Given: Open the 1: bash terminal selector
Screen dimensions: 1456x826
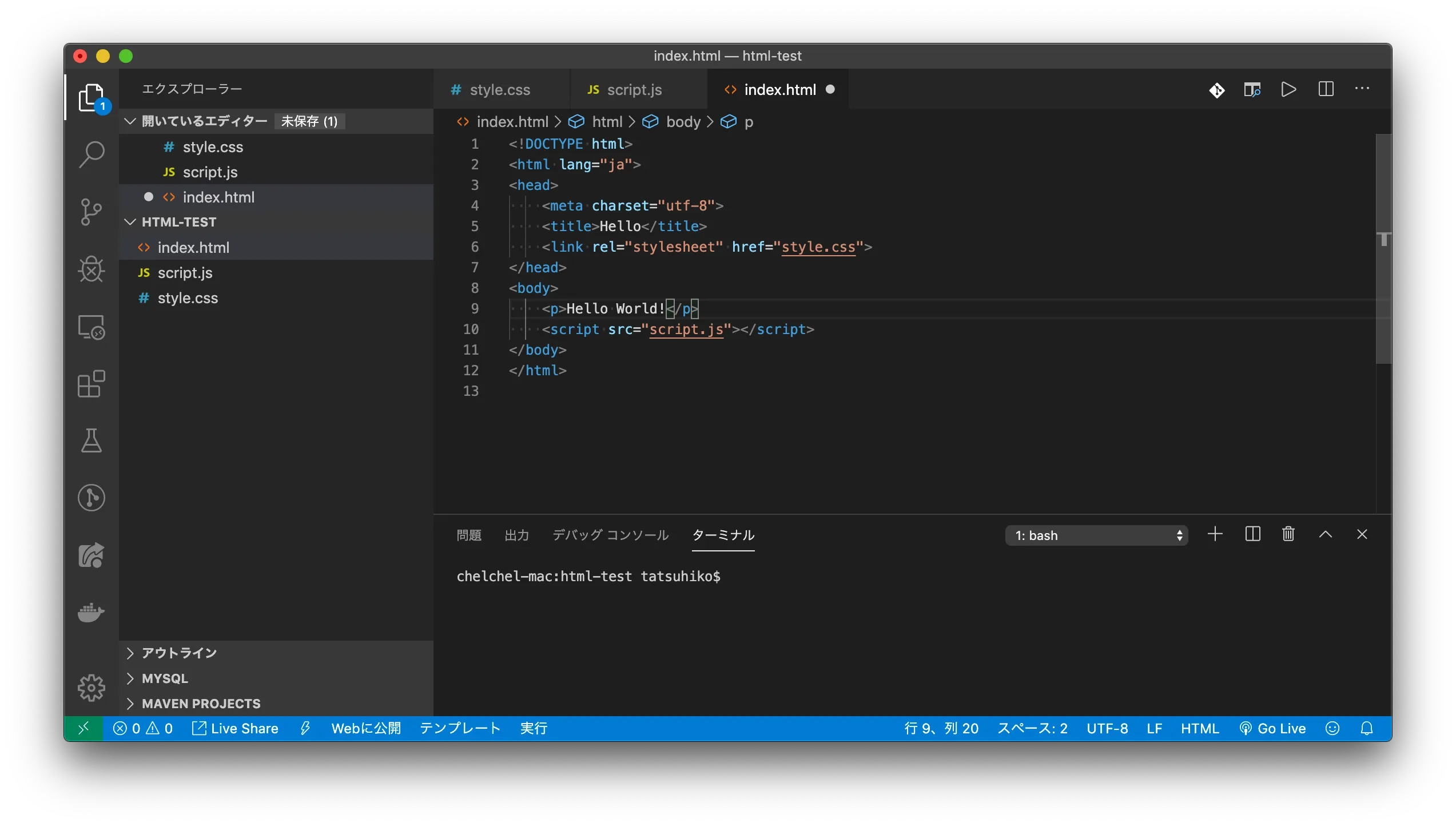Looking at the screenshot, I should [1095, 535].
